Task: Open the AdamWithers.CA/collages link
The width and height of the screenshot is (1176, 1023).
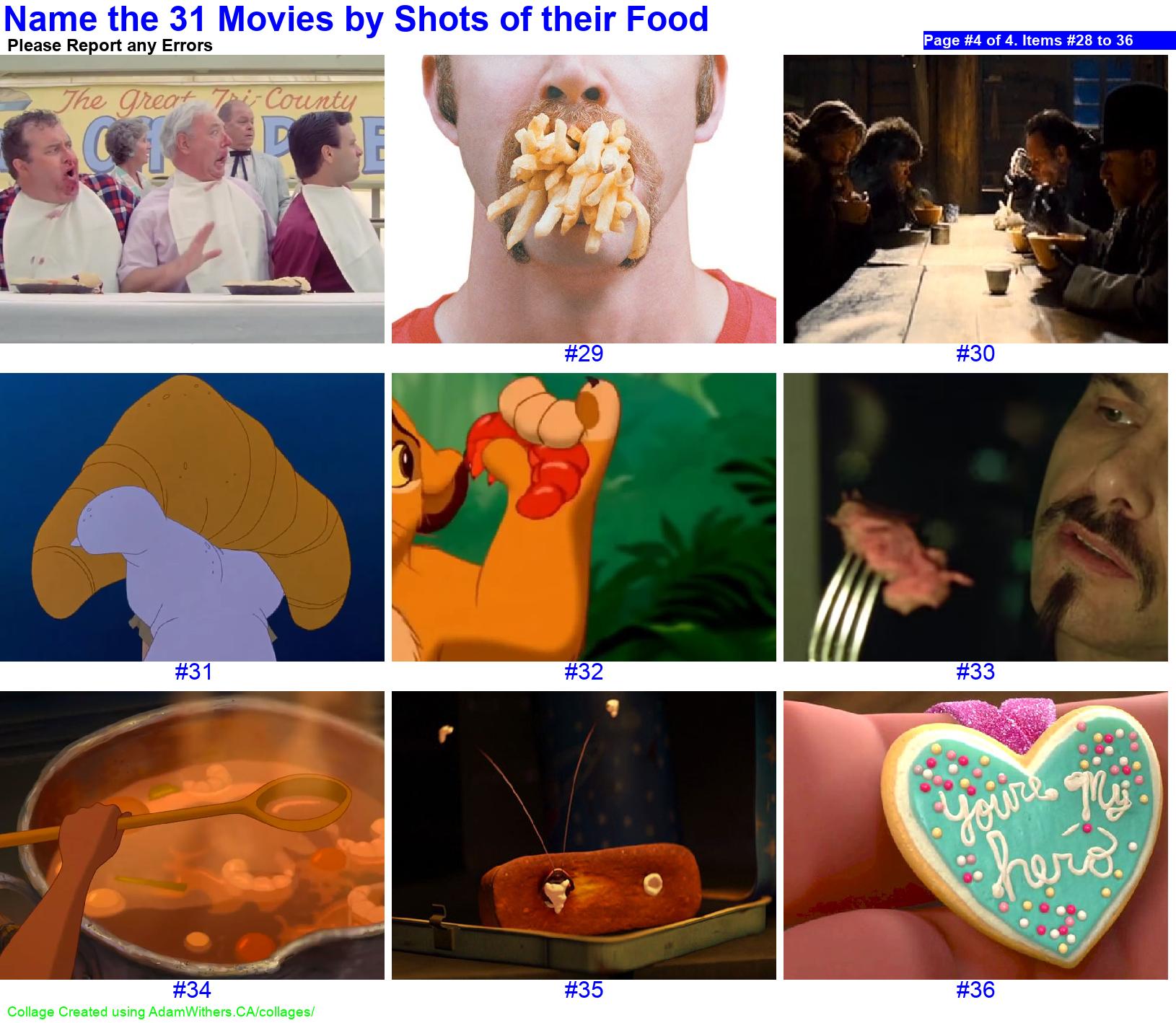Action: [x=160, y=1012]
